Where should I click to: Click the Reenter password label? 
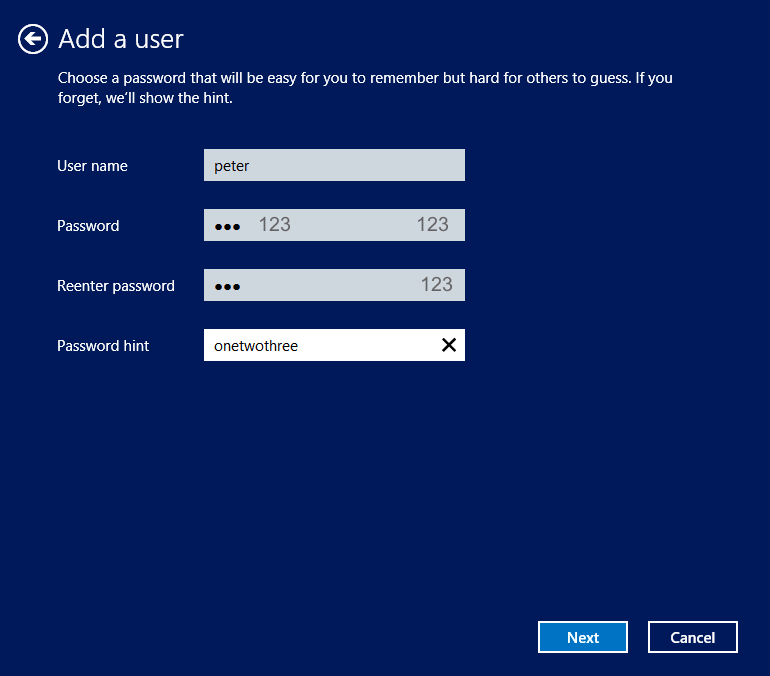click(x=116, y=286)
